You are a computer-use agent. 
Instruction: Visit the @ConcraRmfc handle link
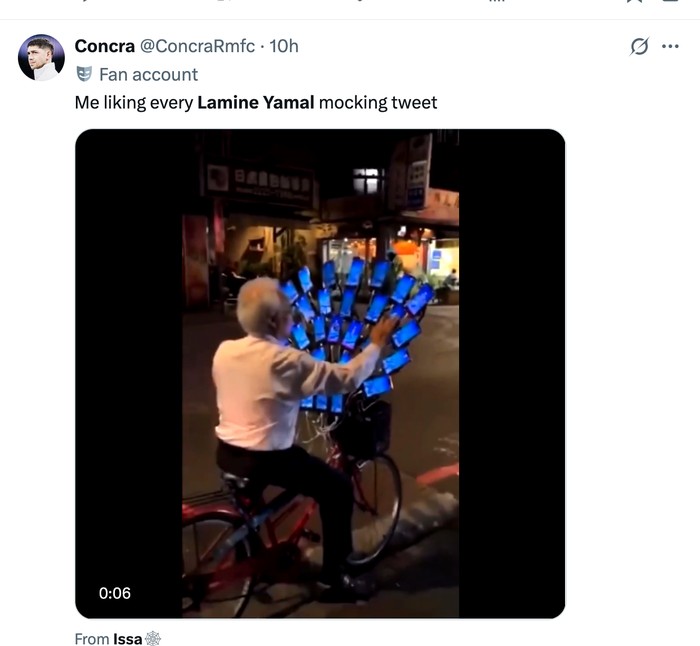click(196, 46)
